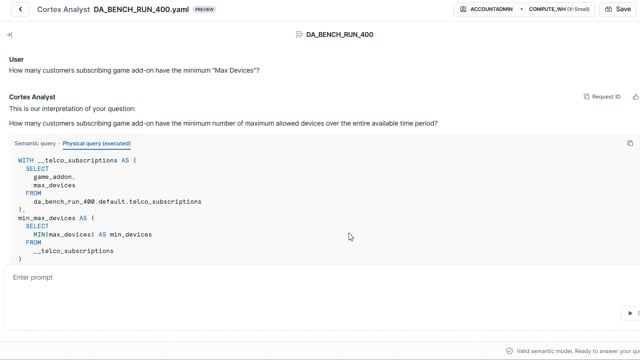Open the COMPUTE_WH warehouse selector

(559, 9)
